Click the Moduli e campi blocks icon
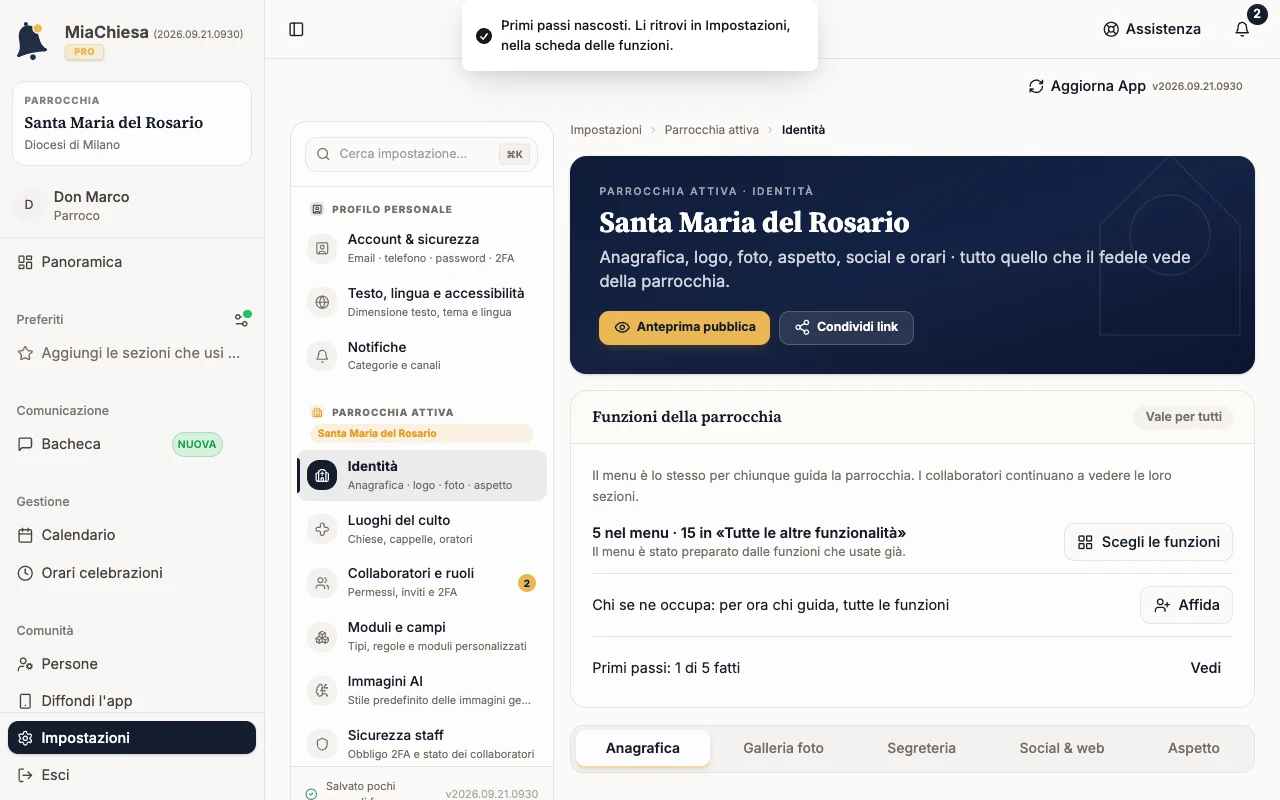 (x=322, y=636)
